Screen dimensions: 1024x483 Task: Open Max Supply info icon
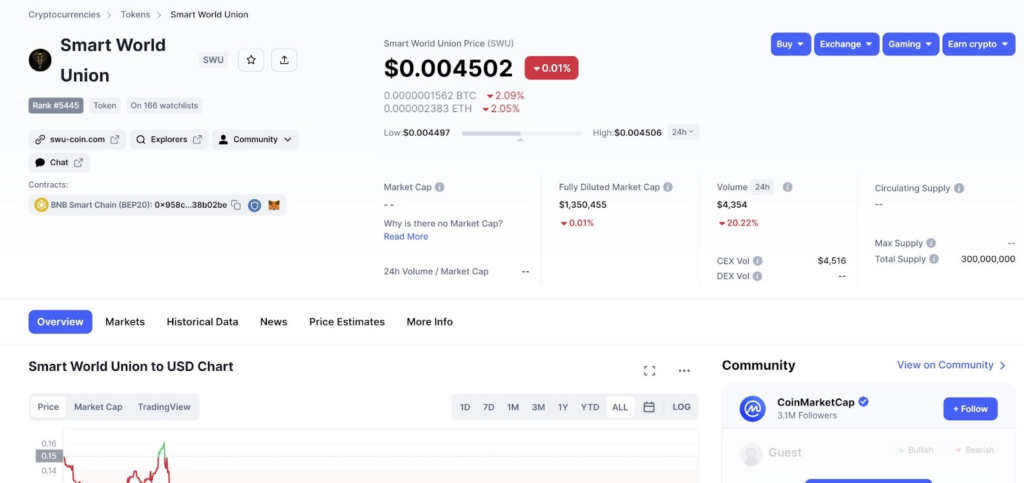931,243
